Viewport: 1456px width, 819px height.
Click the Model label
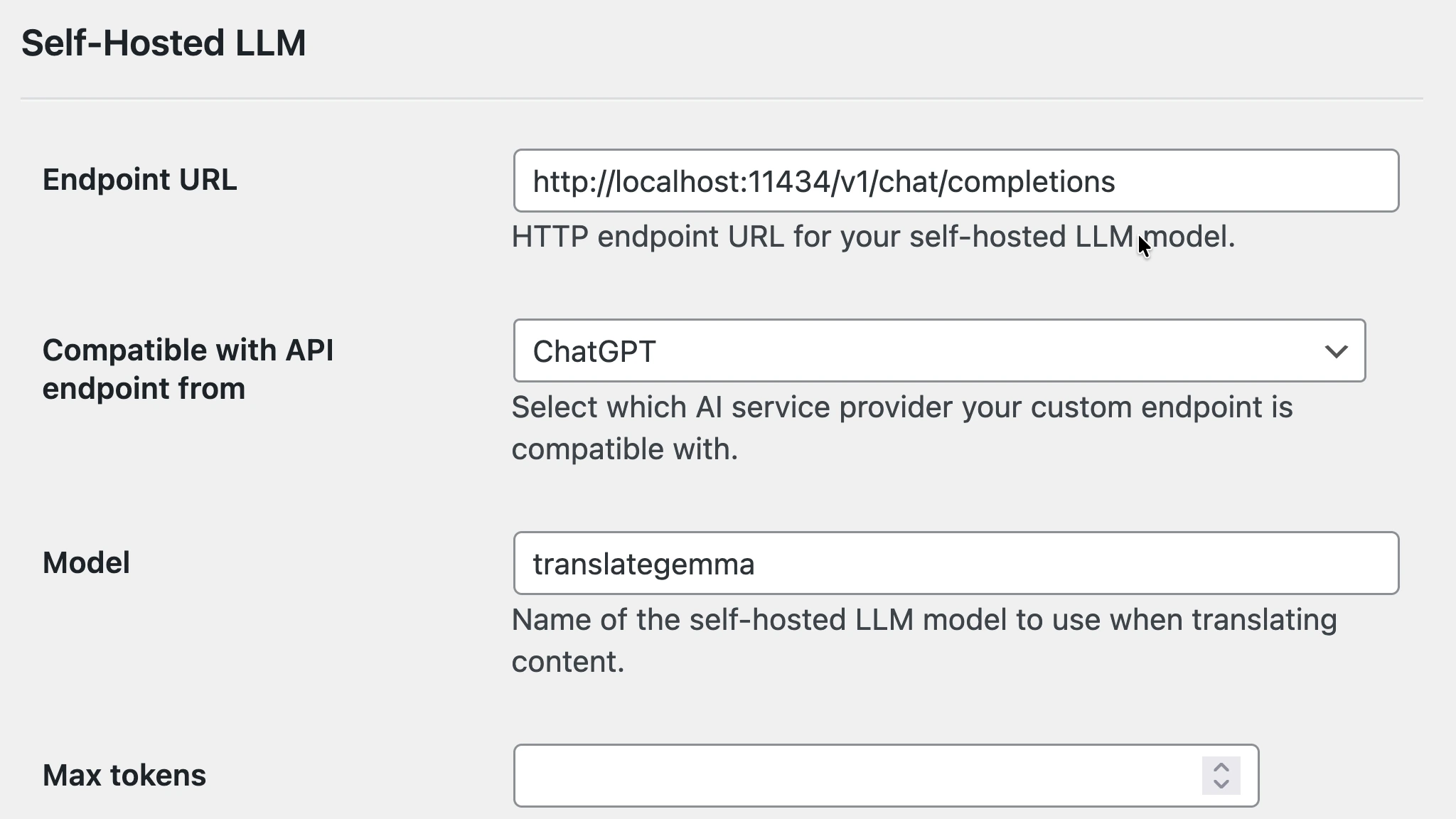click(86, 562)
